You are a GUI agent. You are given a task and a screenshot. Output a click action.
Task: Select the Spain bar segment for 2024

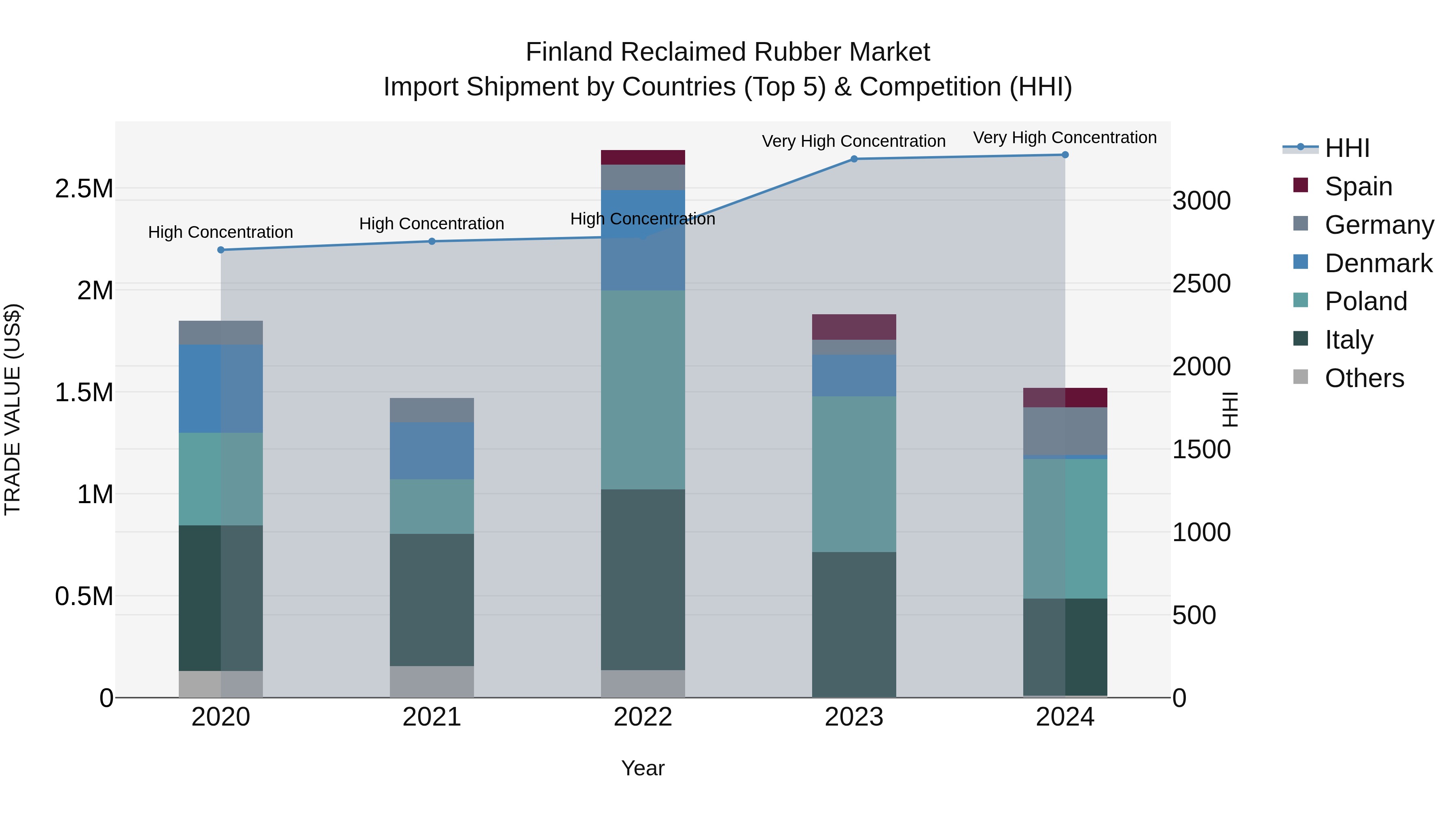(1065, 398)
